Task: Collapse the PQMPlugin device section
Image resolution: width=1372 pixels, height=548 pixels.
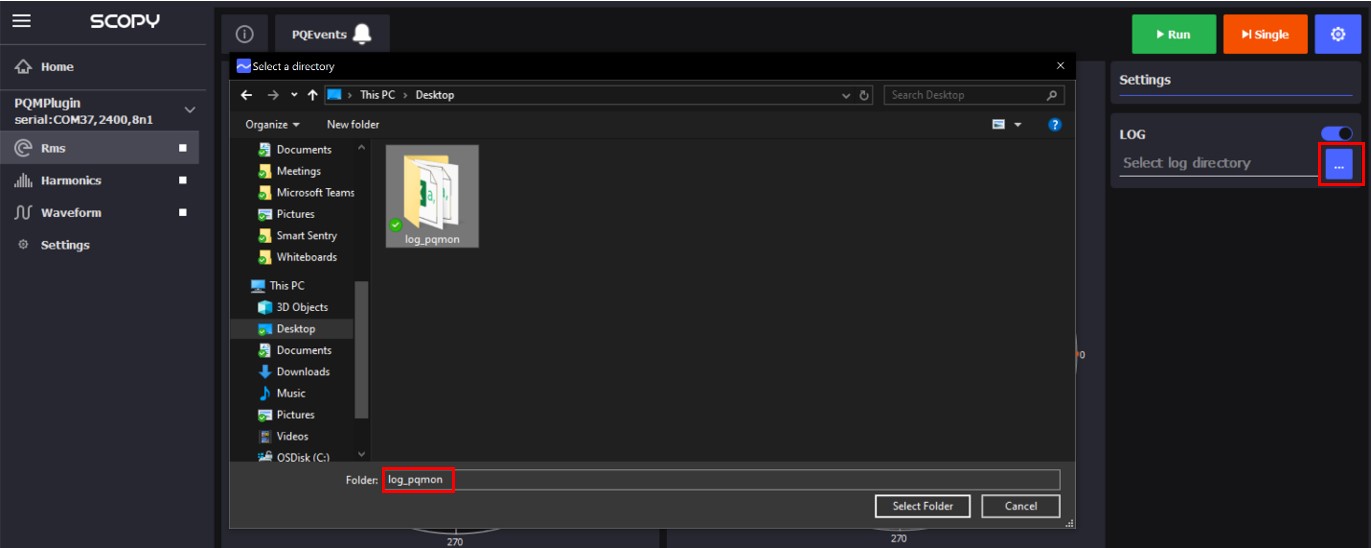Action: 190,109
